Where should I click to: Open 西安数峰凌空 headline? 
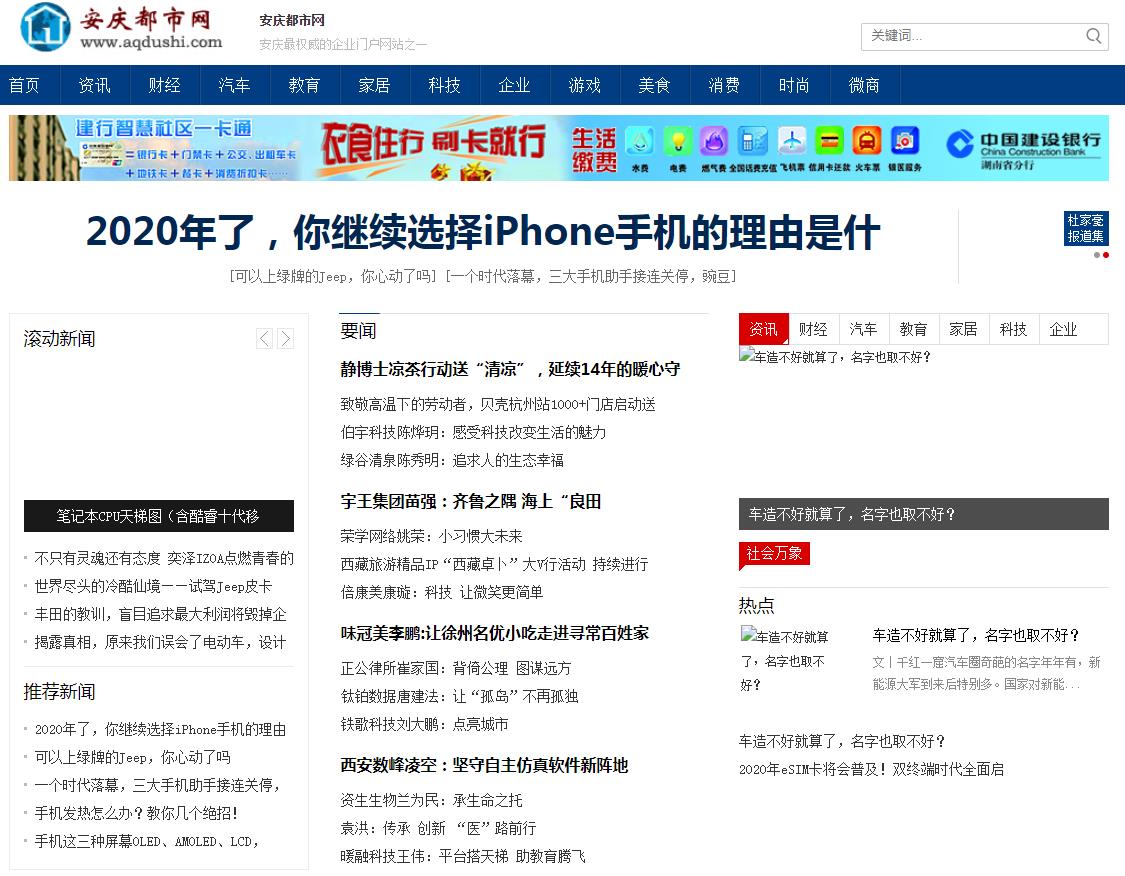(484, 766)
